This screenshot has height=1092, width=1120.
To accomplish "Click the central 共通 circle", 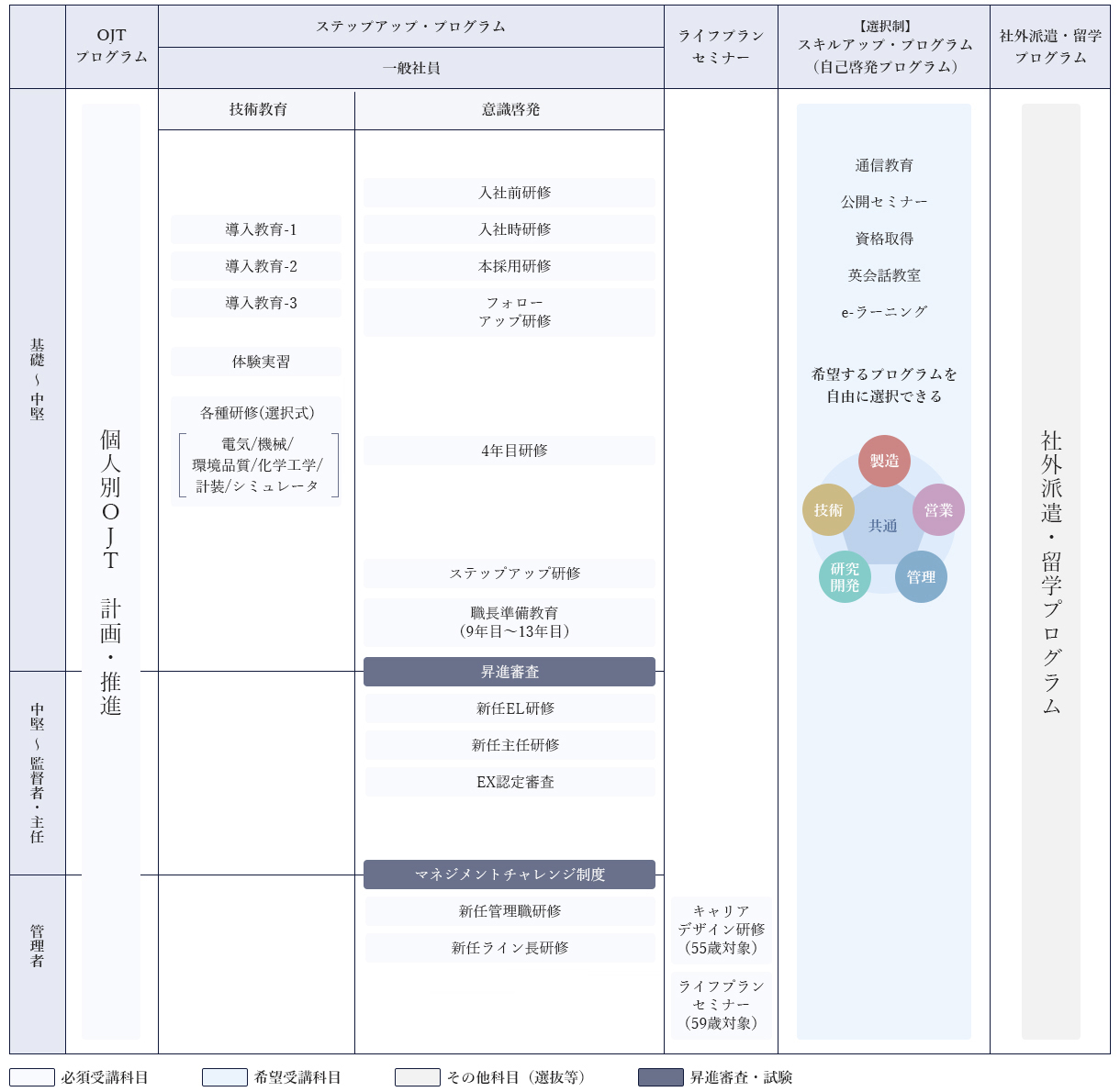I will [x=884, y=523].
